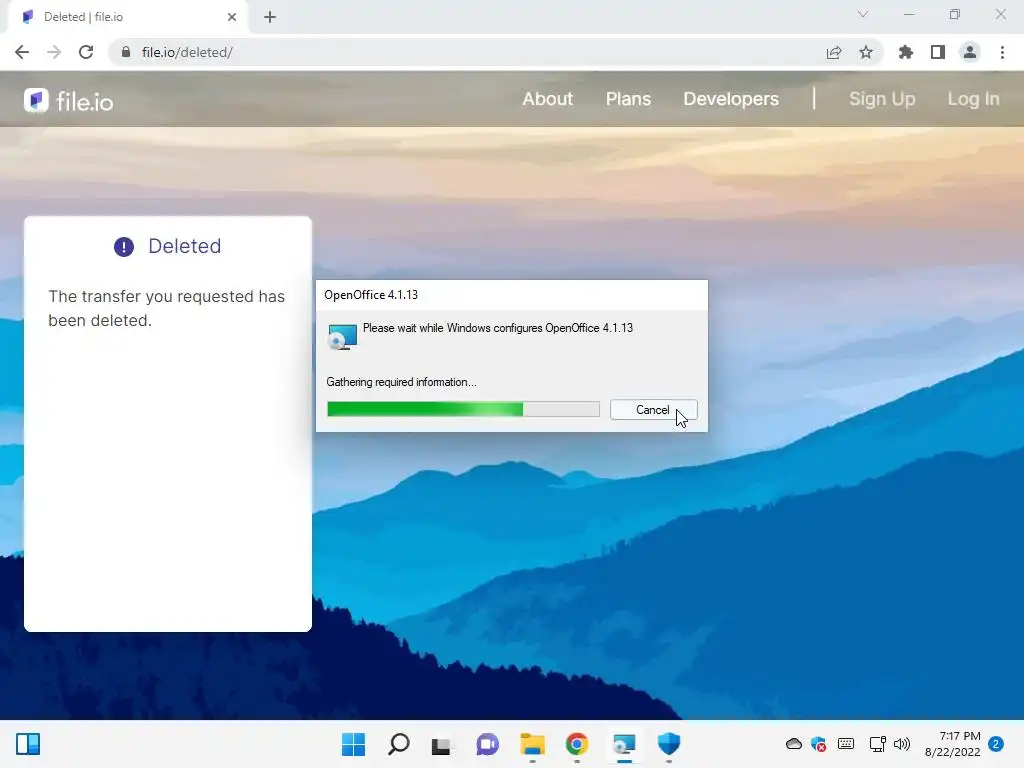Screen dimensions: 1024x768
Task: Click the Log In link
Action: (x=973, y=99)
